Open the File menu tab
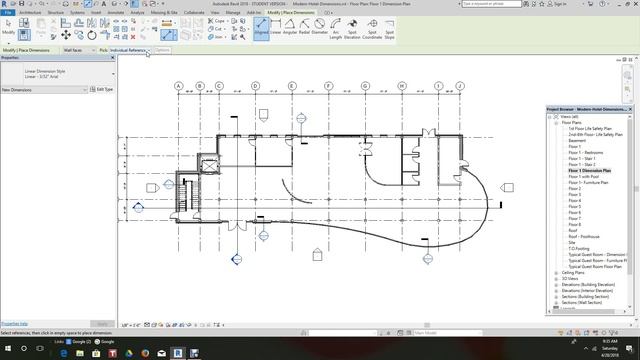The image size is (640, 360). (x=8, y=13)
